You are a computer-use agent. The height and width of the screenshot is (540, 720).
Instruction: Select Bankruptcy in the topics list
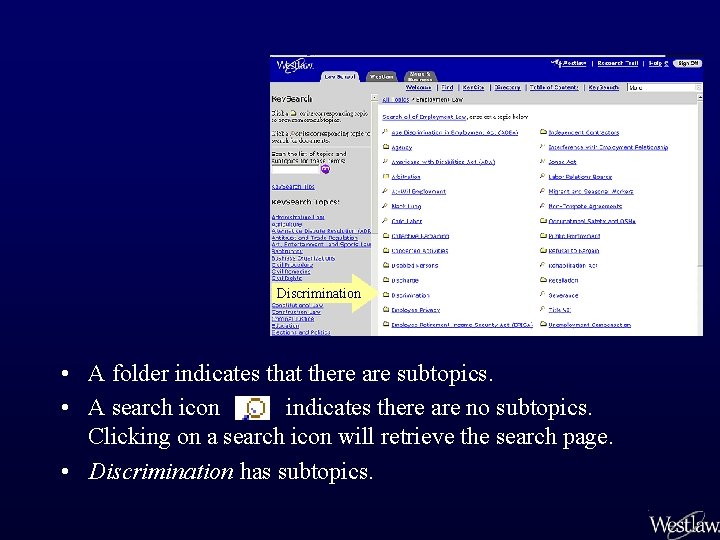click(x=287, y=251)
